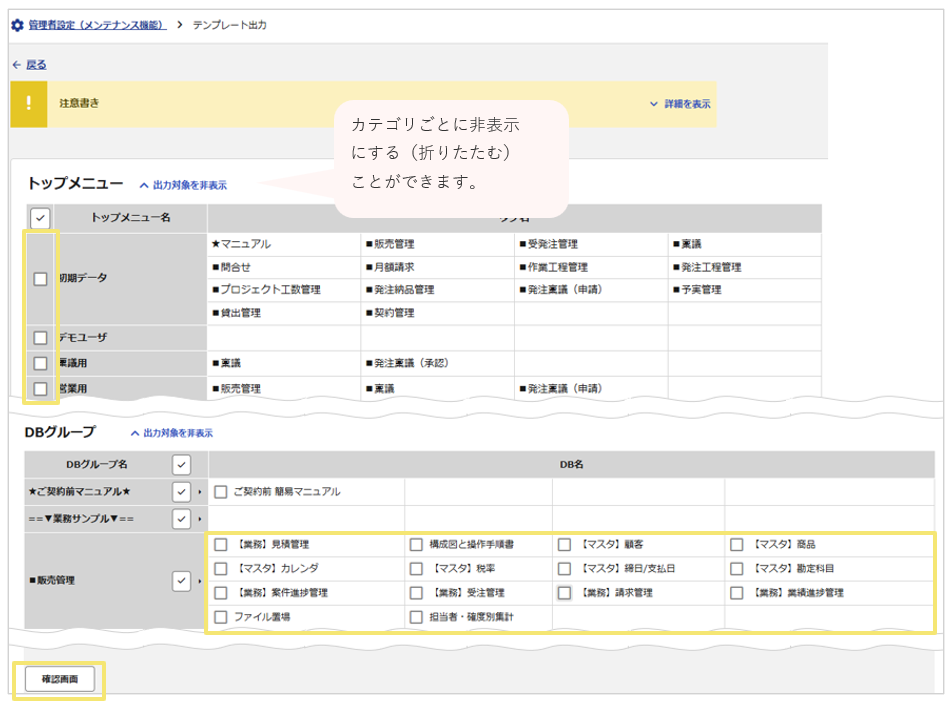Image resolution: width=949 pixels, height=710 pixels.
Task: Check the 初期データ top menu checkbox
Action: coord(41,279)
